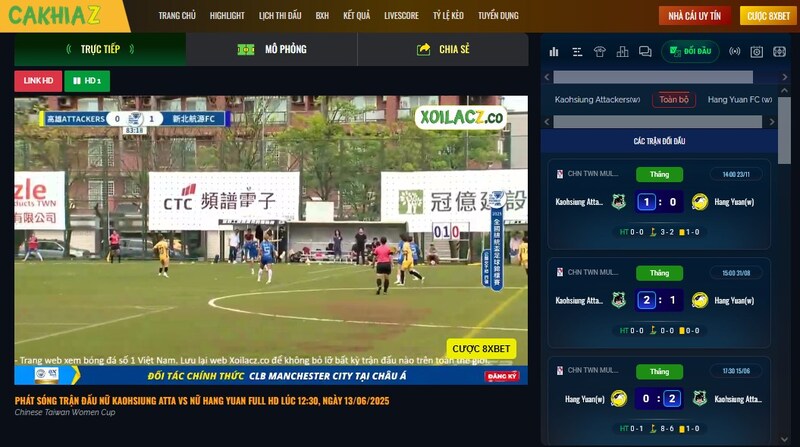
Task: Open the 0 : 2 match score
Action: 659,399
